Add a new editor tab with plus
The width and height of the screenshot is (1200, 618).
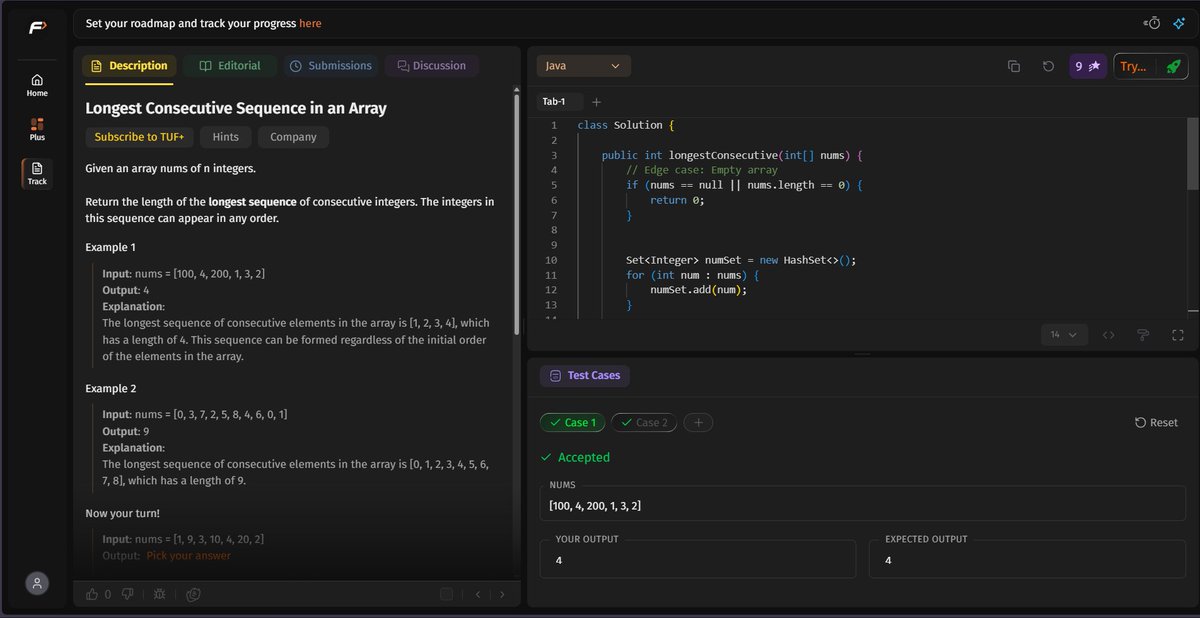pos(597,102)
